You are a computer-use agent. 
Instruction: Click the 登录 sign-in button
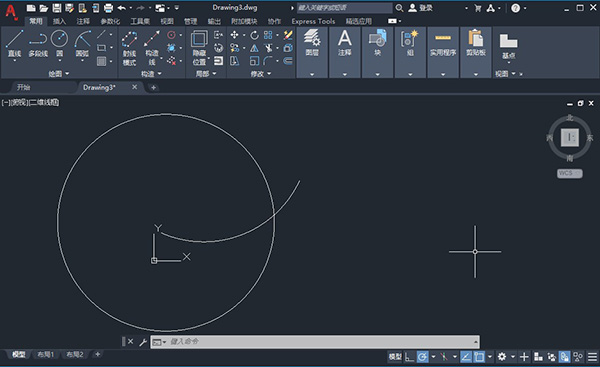[x=421, y=8]
